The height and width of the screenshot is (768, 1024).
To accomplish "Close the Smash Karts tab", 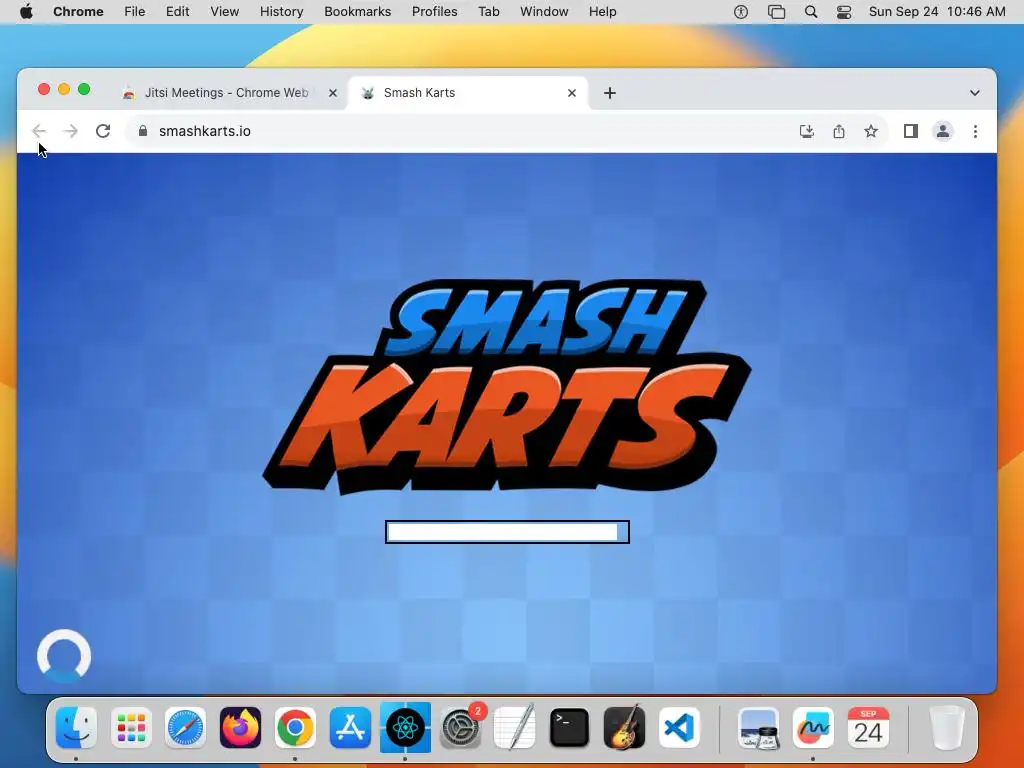I will click(571, 93).
